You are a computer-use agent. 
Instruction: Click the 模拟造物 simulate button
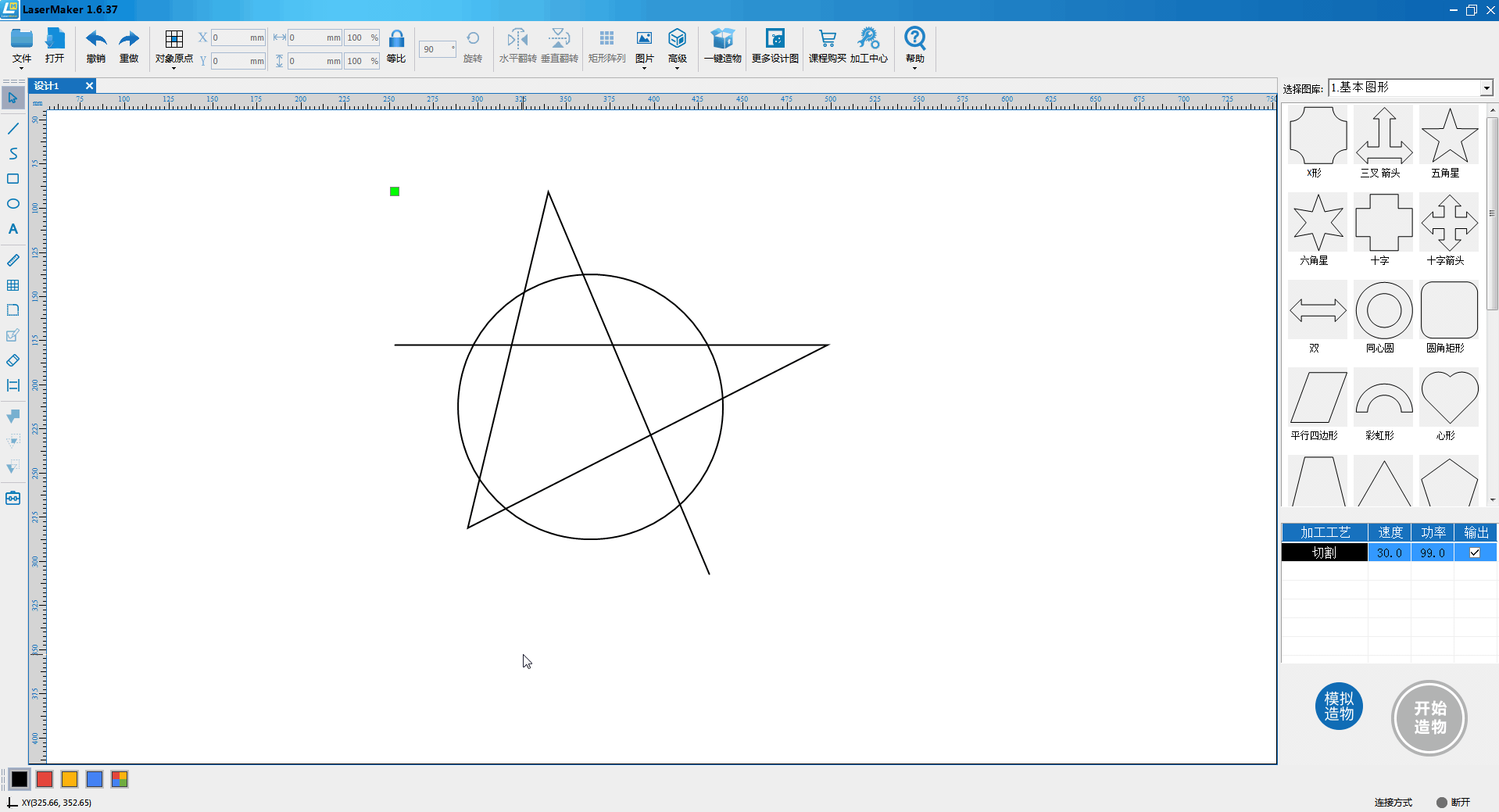pos(1339,706)
